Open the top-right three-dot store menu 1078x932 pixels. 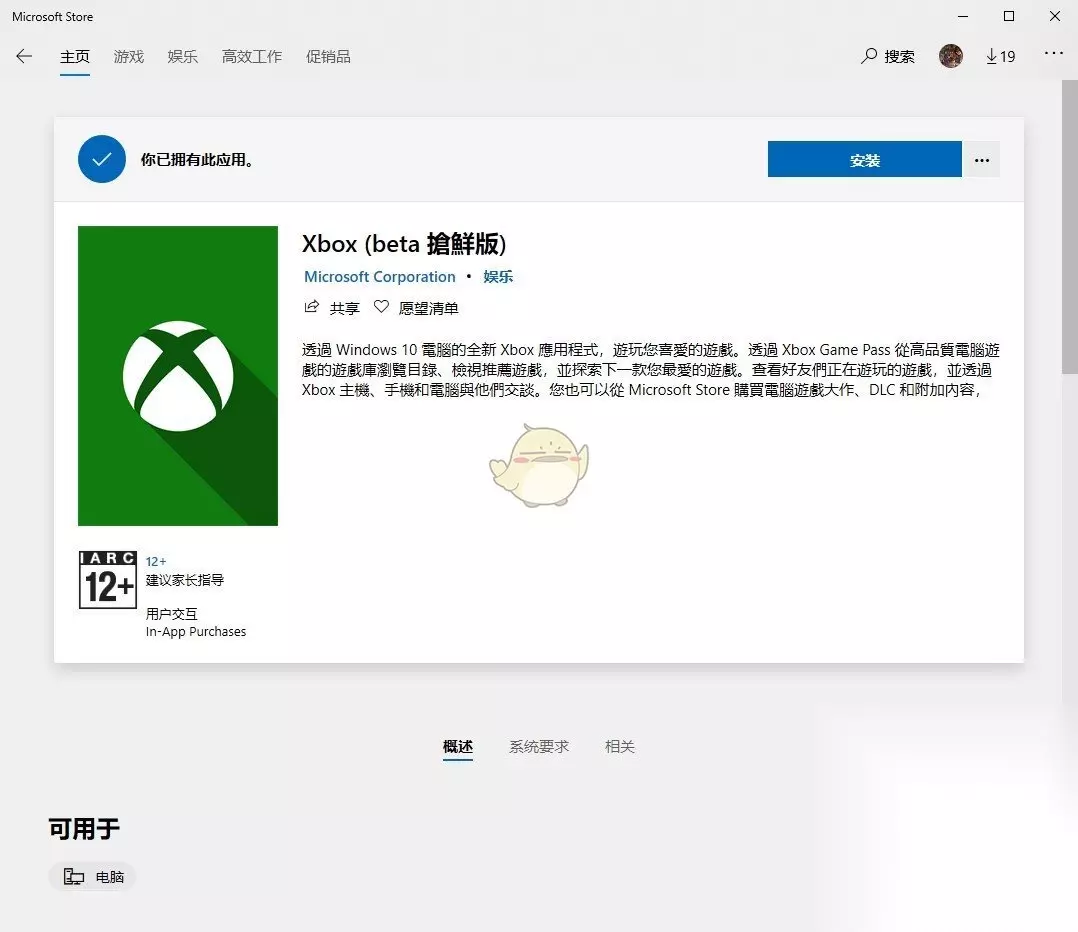[x=1053, y=53]
